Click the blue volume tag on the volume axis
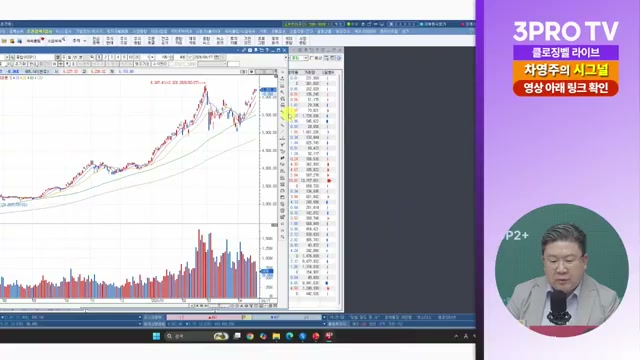The image size is (640, 360). coord(267,271)
